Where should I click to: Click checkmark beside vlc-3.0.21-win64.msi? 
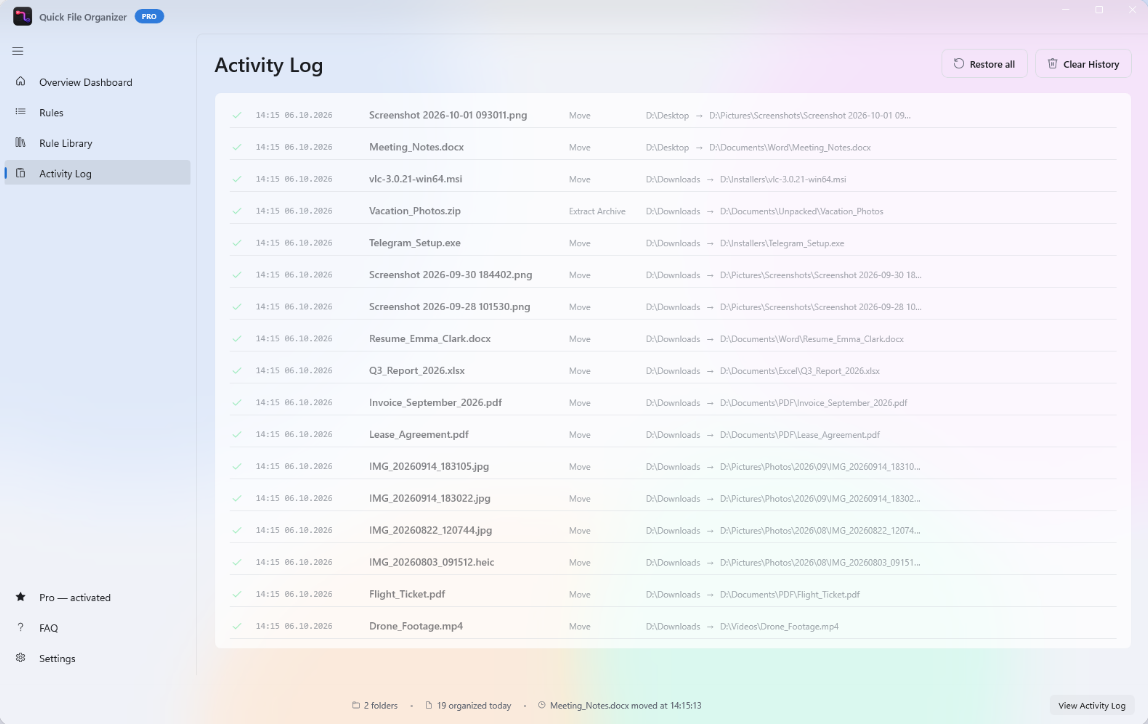point(236,179)
